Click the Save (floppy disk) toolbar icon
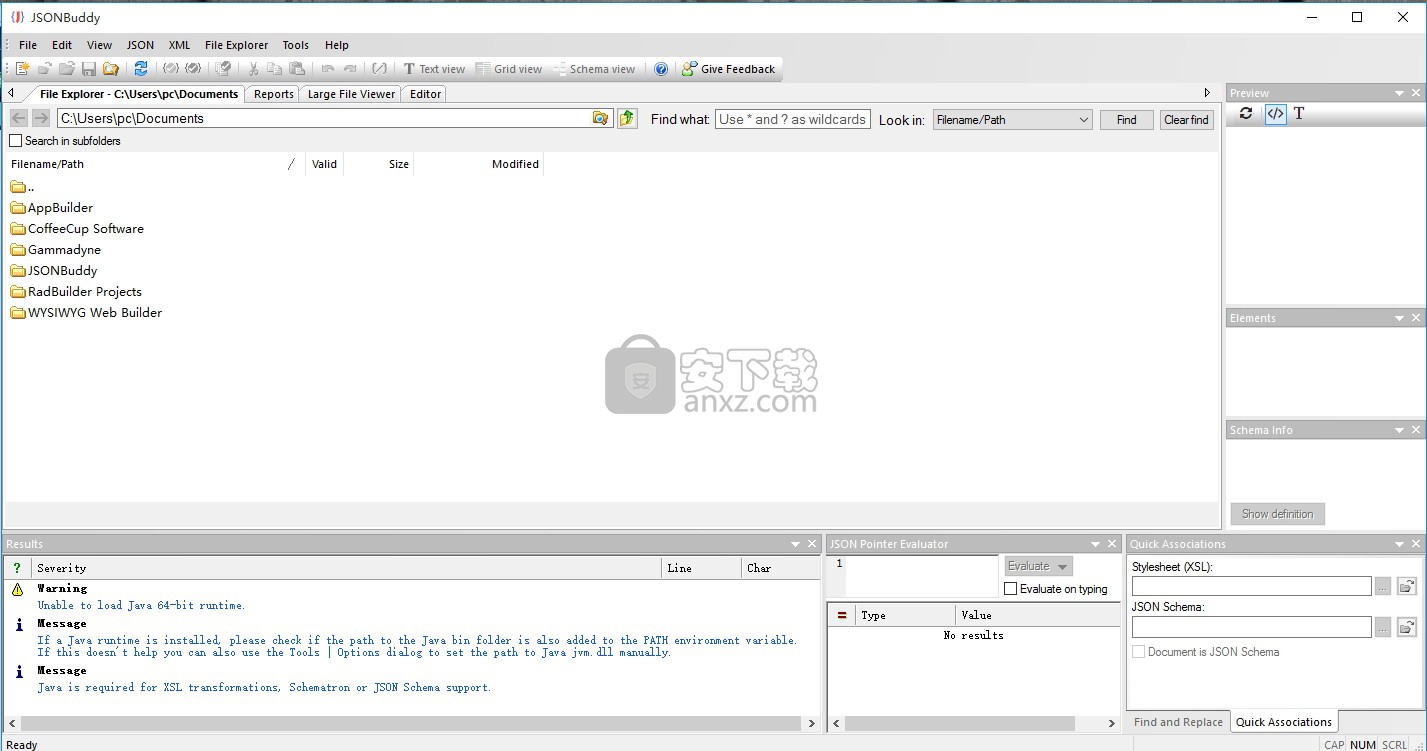The image size is (1427, 751). [89, 69]
